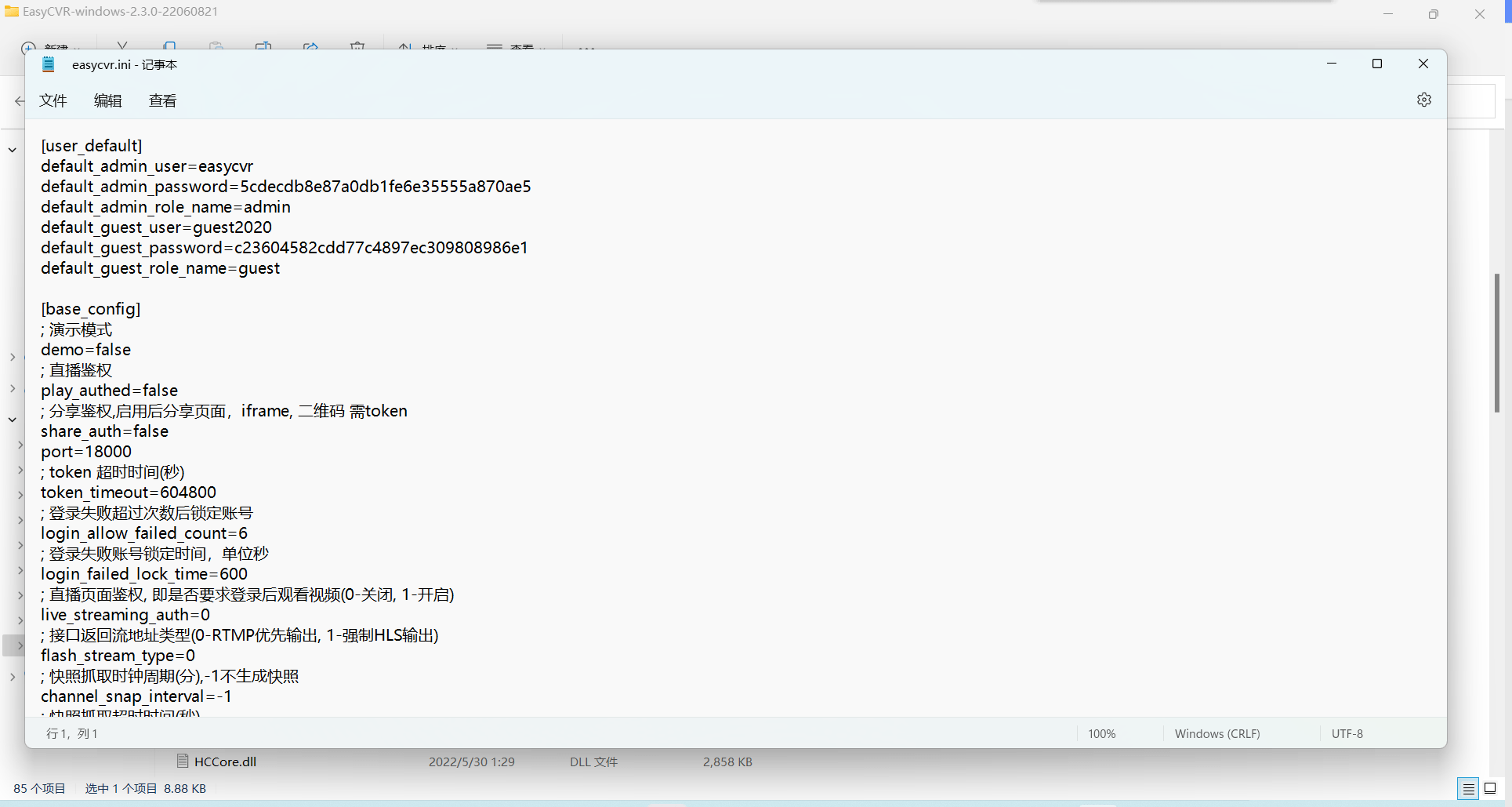Viewport: 1512px width, 807px height.
Task: Close the easycvr.ini Notepad window
Action: coord(1423,64)
